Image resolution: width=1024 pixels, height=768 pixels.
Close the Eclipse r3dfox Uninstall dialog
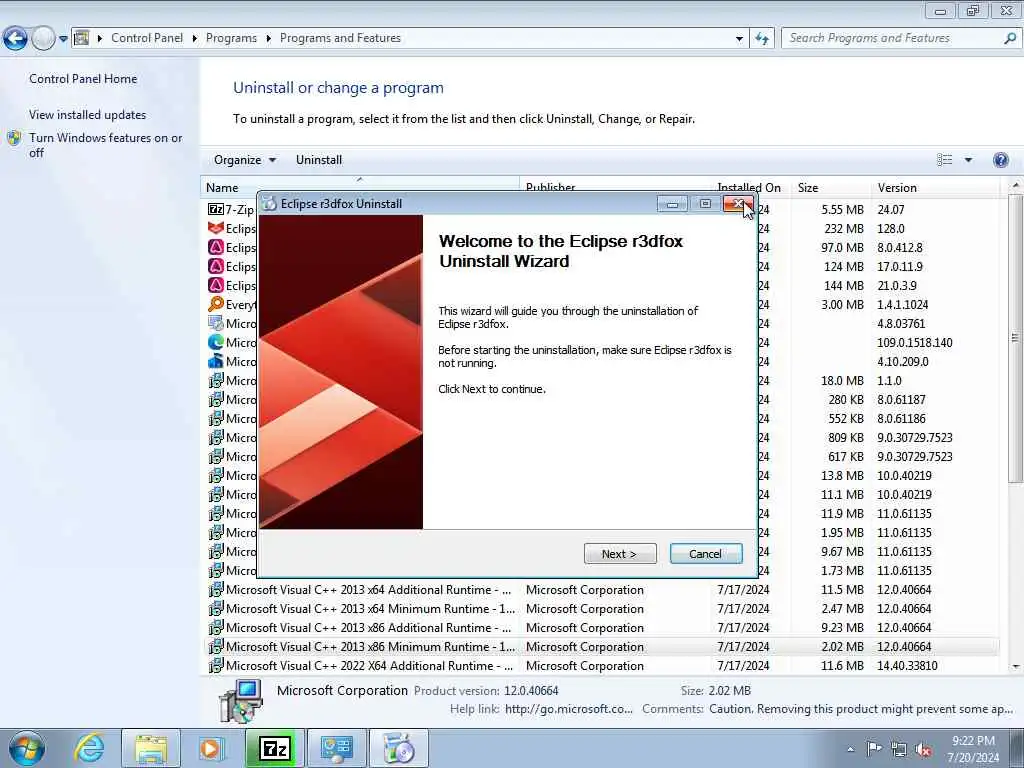click(738, 204)
